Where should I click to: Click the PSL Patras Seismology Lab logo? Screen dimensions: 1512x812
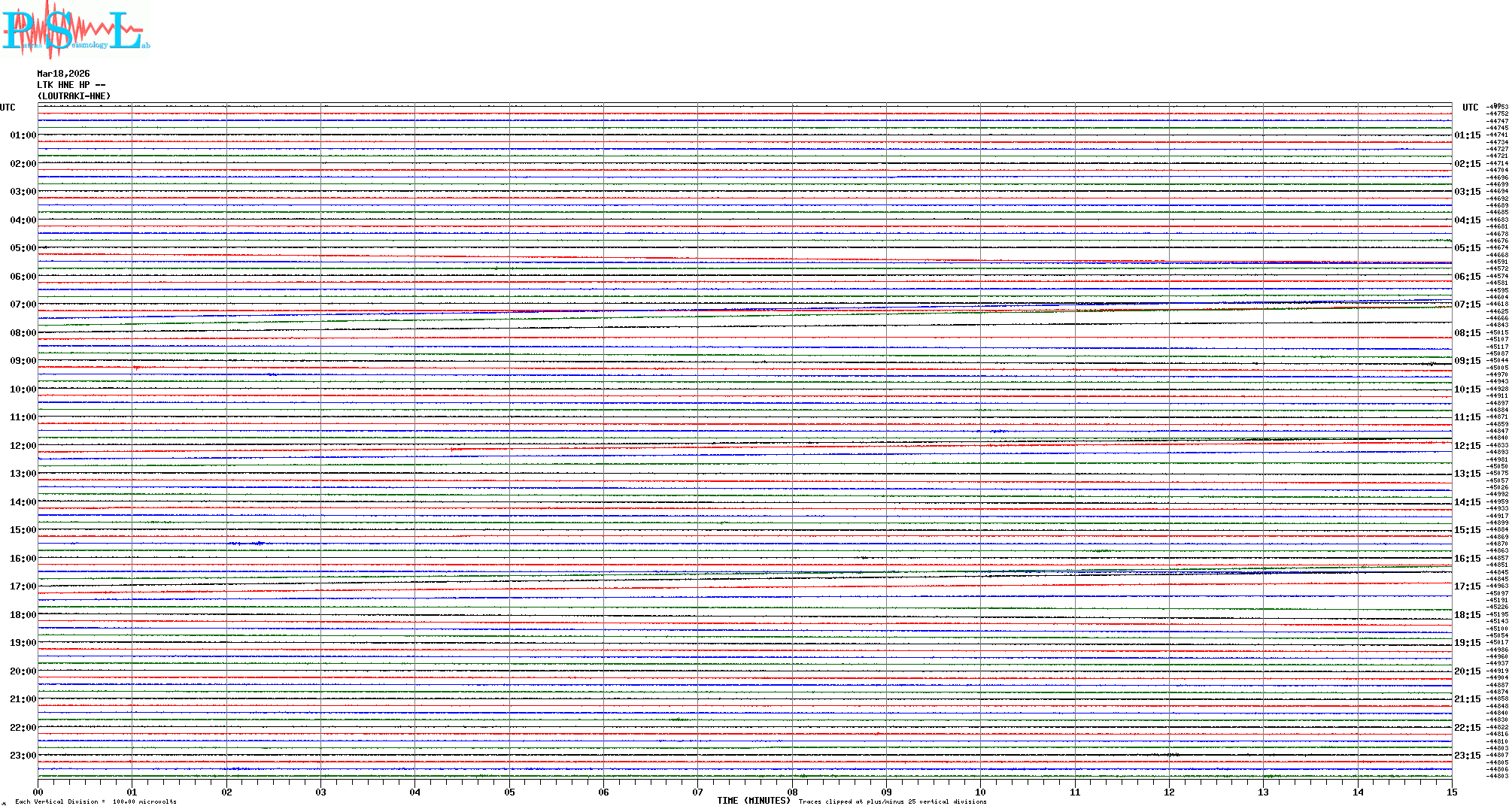click(75, 30)
